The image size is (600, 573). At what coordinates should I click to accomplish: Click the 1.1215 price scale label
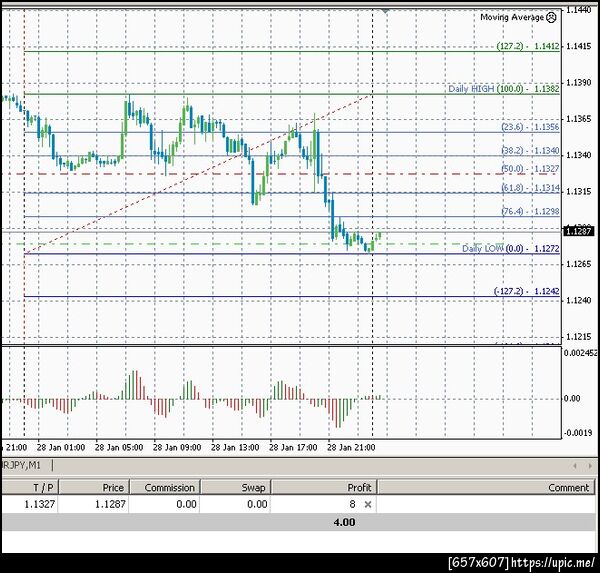[578, 337]
